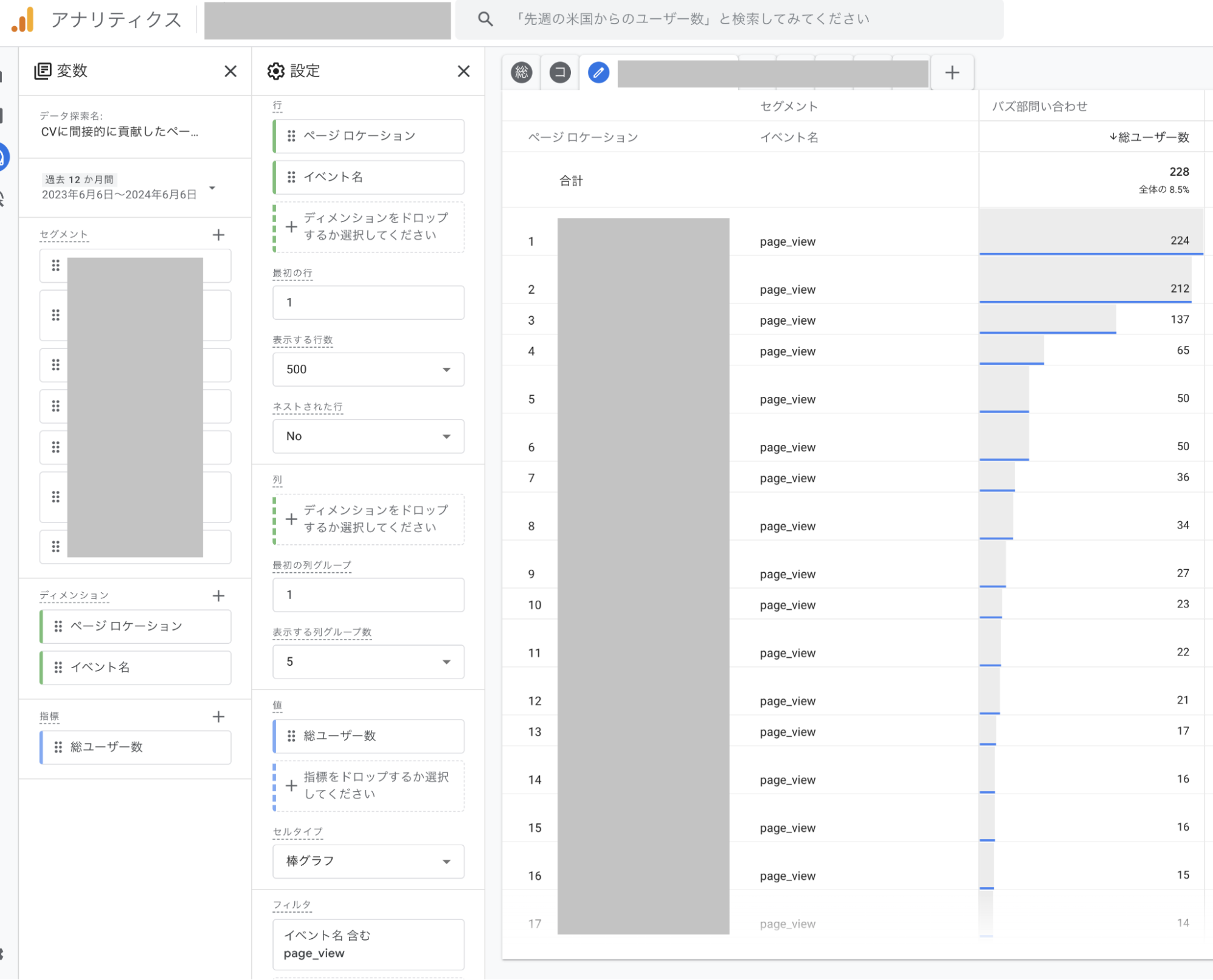
Task: Click the top search input field
Action: pyautogui.click(x=729, y=19)
